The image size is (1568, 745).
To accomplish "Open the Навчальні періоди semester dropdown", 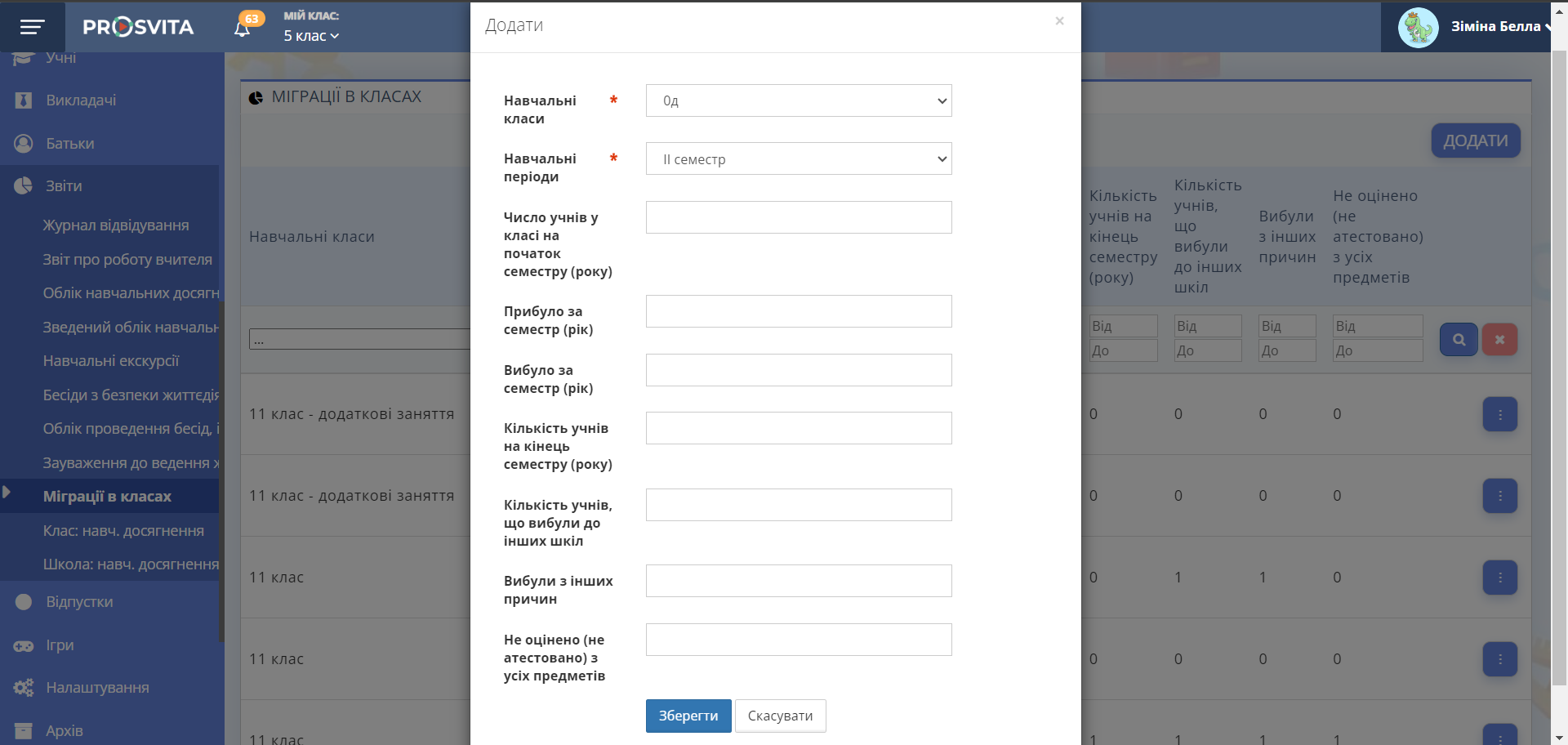I will point(798,159).
